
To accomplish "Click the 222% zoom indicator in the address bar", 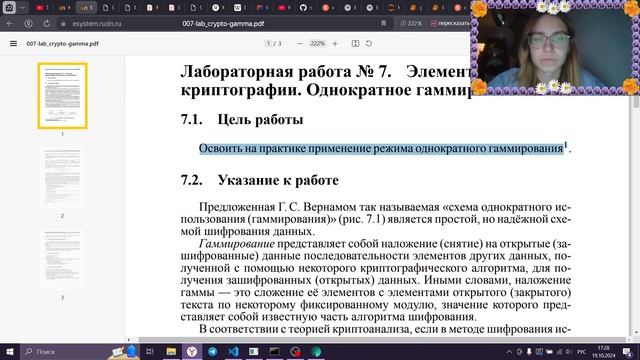I will (x=411, y=24).
